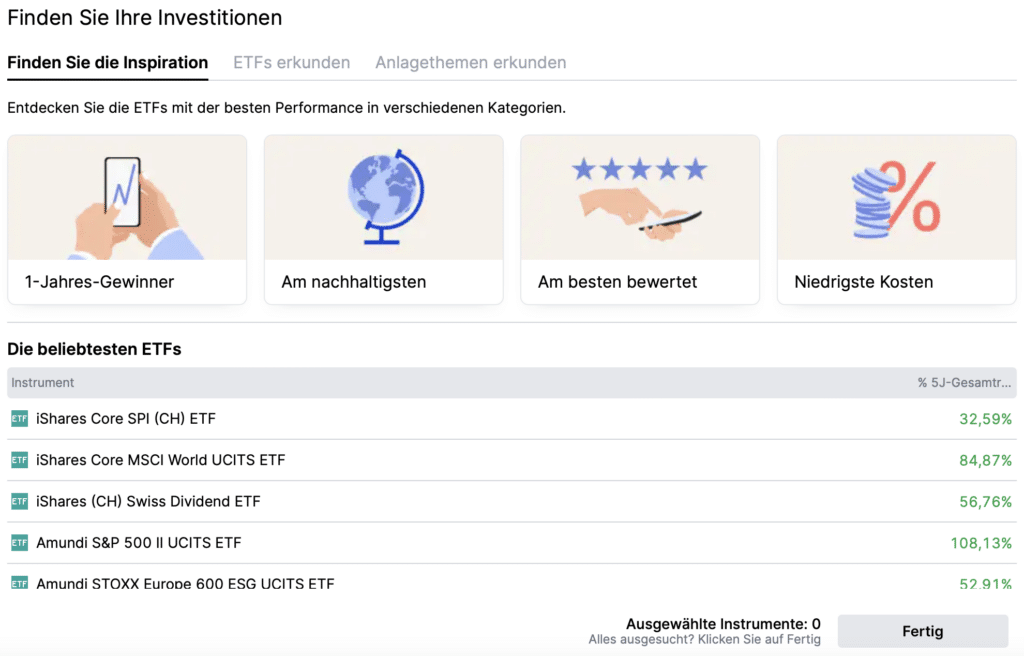Select Amundi S&P 500 II UCITS ETF name
1024x656 pixels.
pyautogui.click(x=138, y=543)
